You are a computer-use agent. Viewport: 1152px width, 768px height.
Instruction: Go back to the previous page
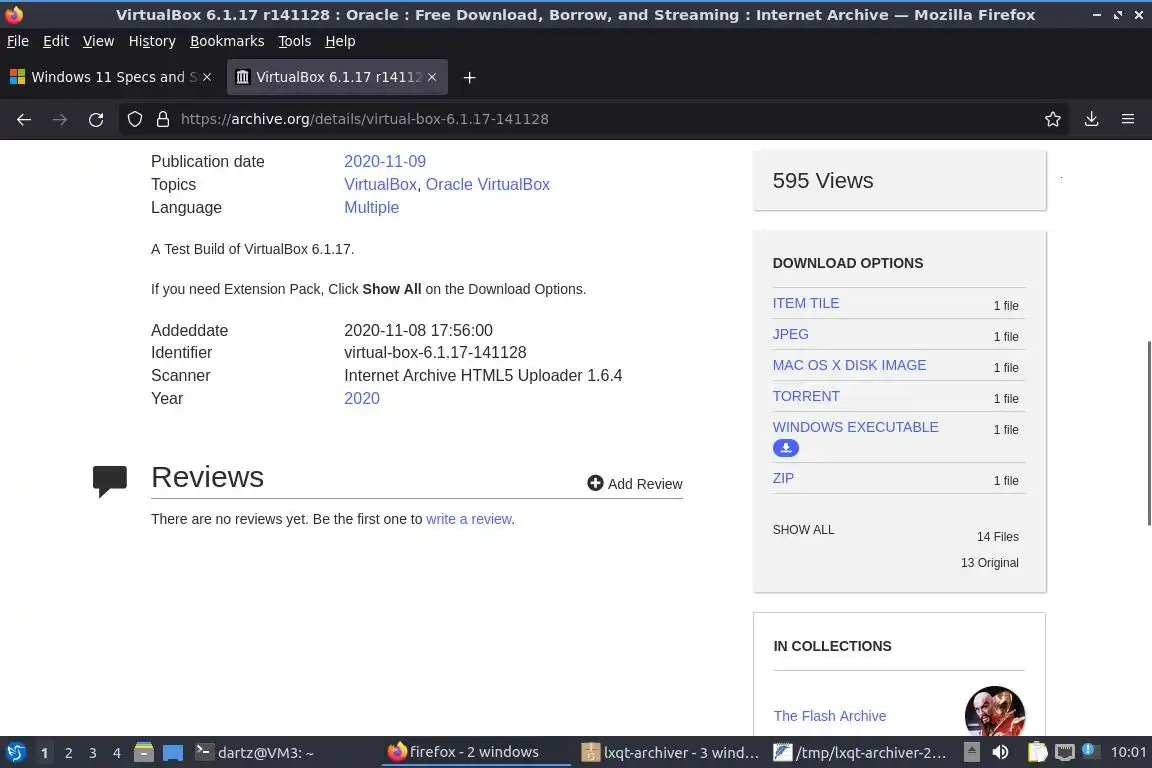(24, 119)
